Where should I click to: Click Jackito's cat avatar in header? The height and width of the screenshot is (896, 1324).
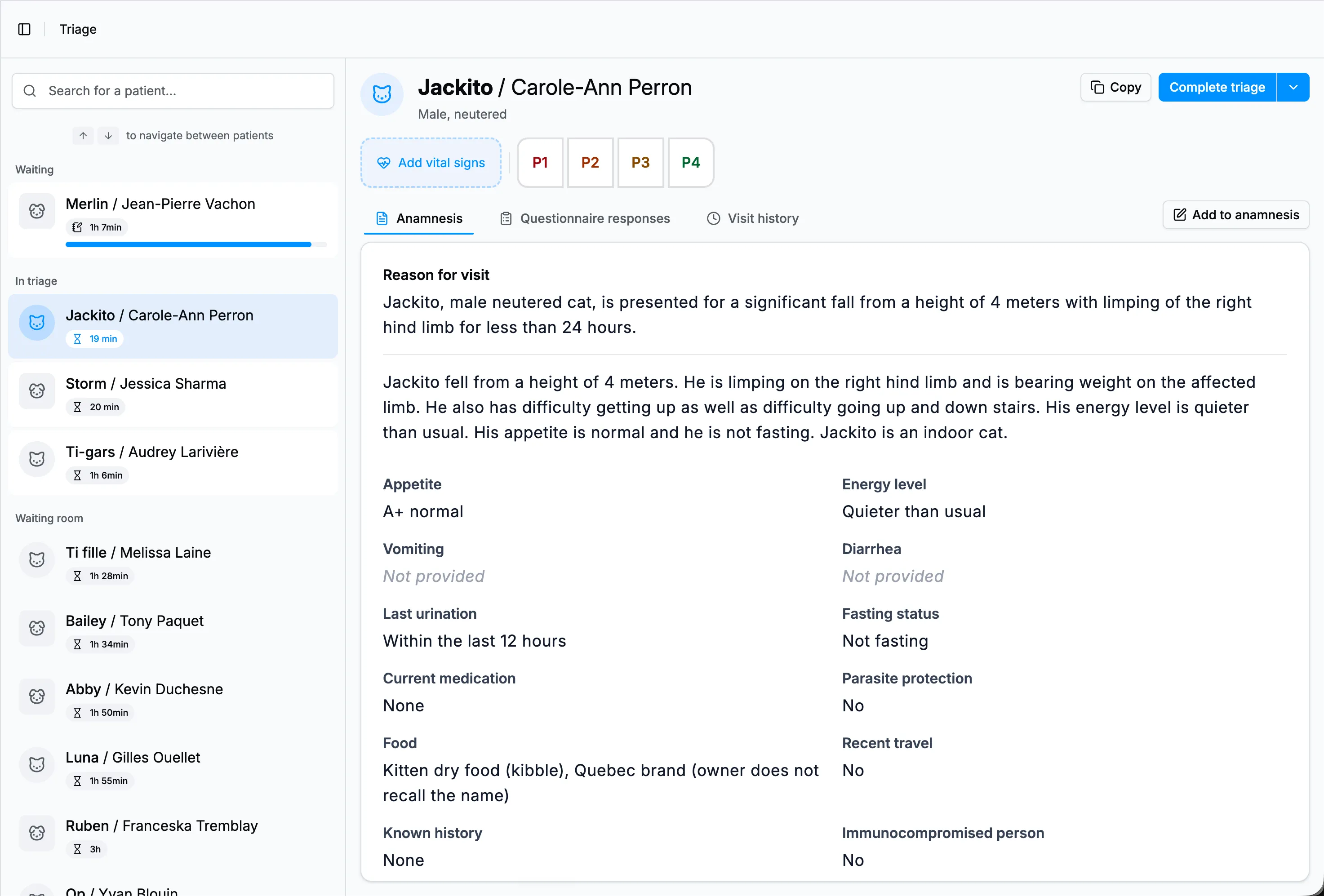(x=382, y=94)
